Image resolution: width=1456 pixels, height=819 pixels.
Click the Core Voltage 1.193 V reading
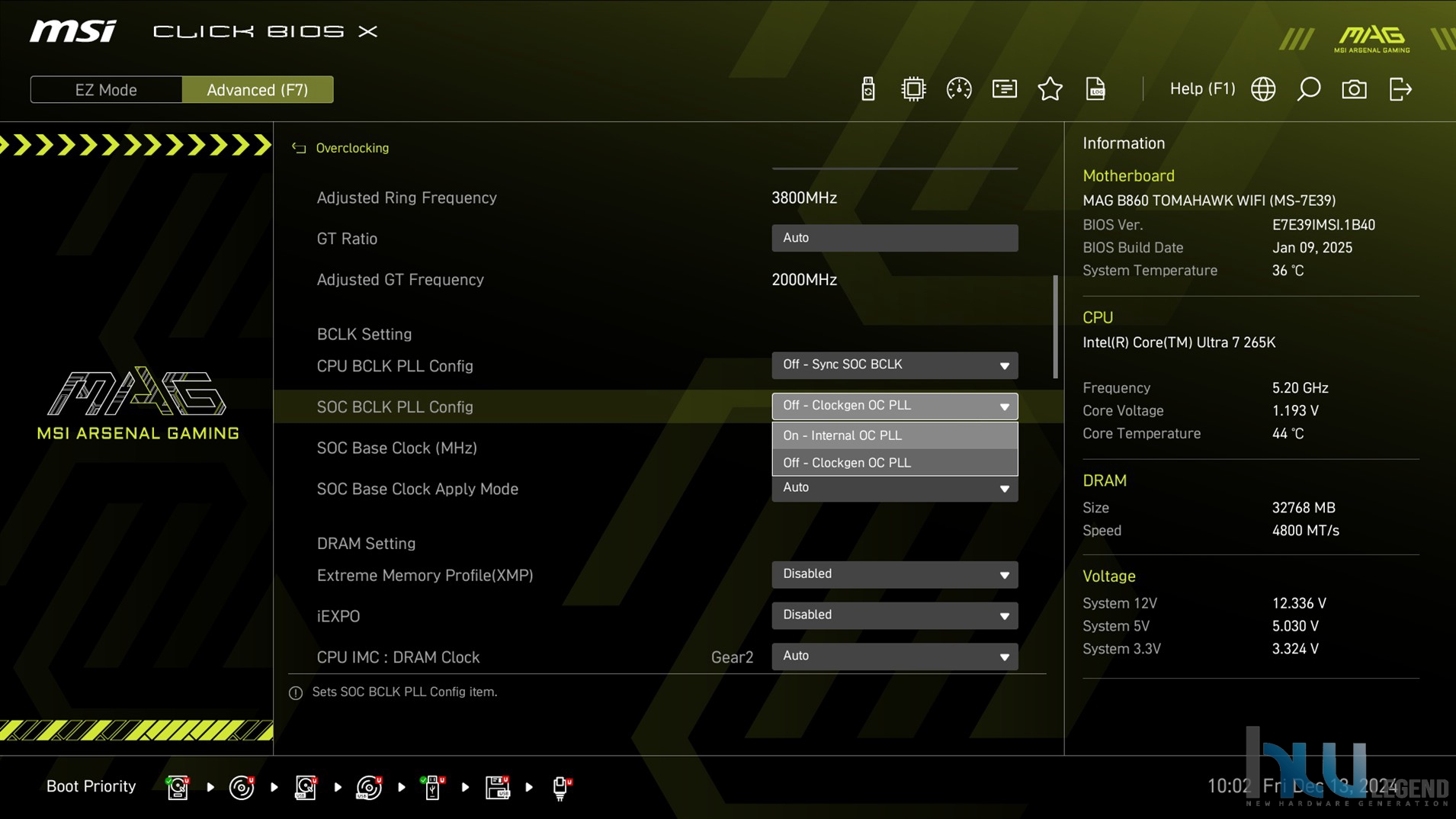coord(1295,411)
